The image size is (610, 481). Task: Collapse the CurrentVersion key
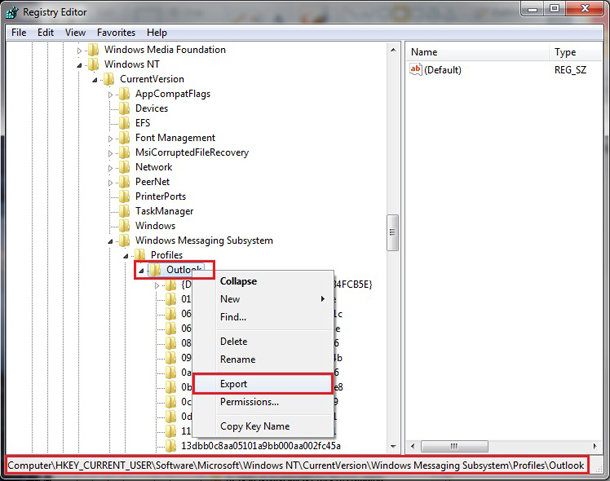point(95,80)
